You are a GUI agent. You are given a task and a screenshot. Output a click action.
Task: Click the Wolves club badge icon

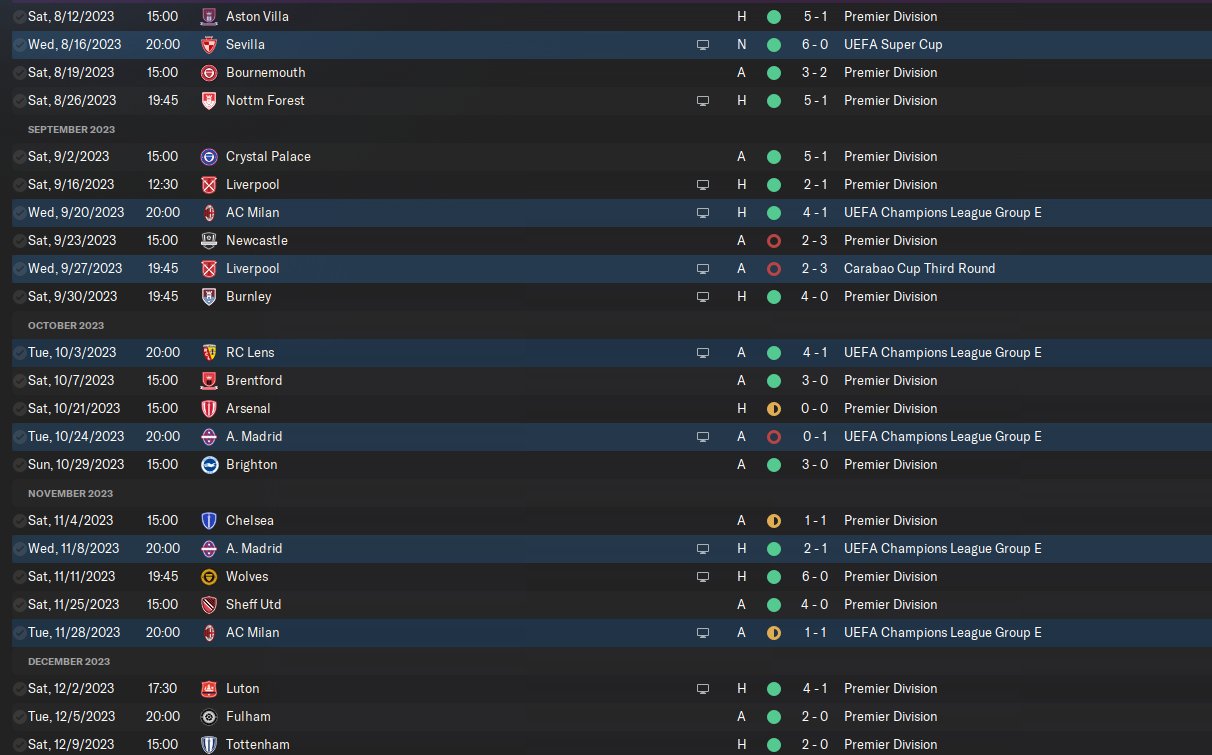[x=209, y=577]
